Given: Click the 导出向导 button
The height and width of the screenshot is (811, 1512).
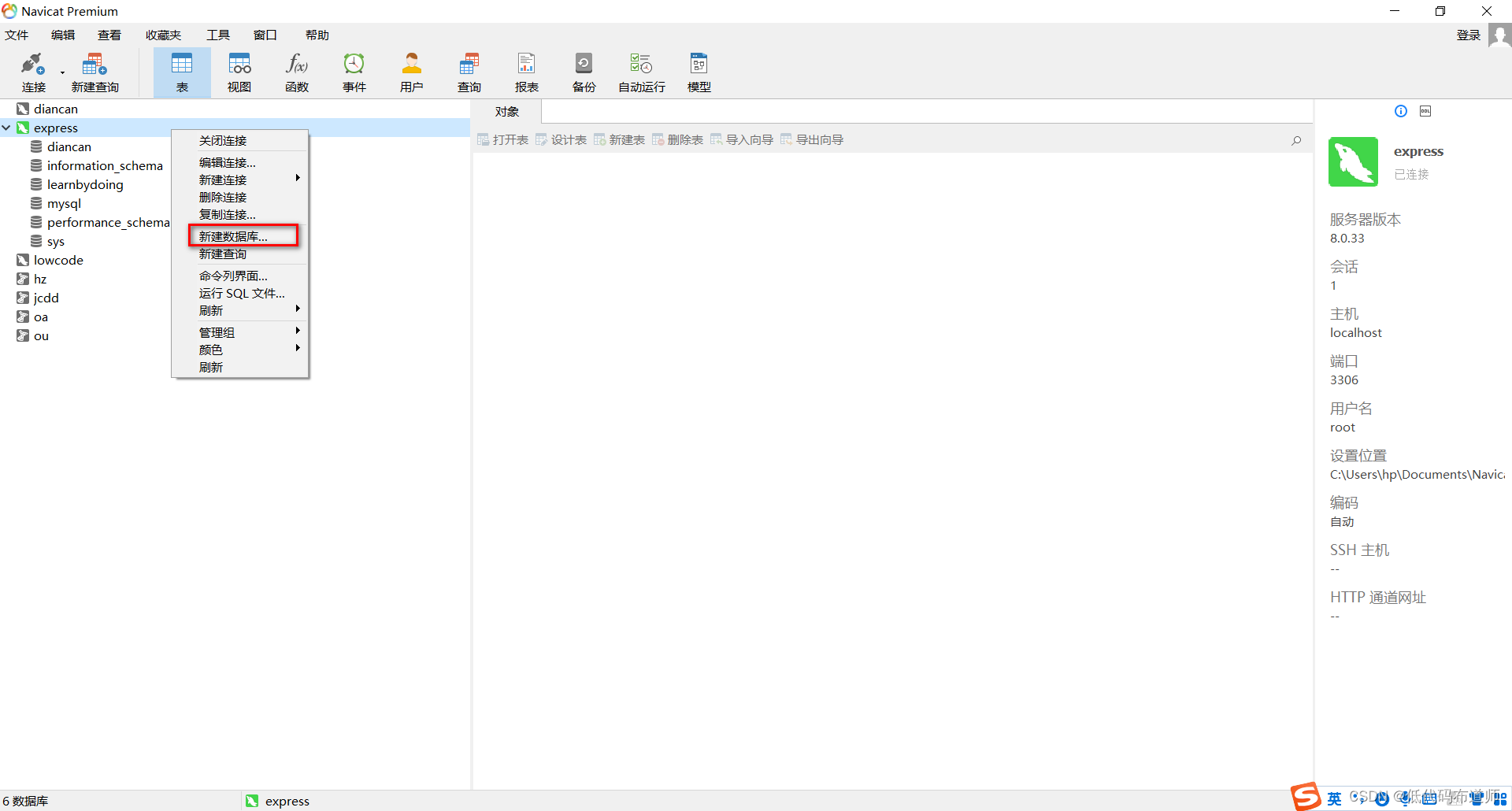Looking at the screenshot, I should point(812,140).
